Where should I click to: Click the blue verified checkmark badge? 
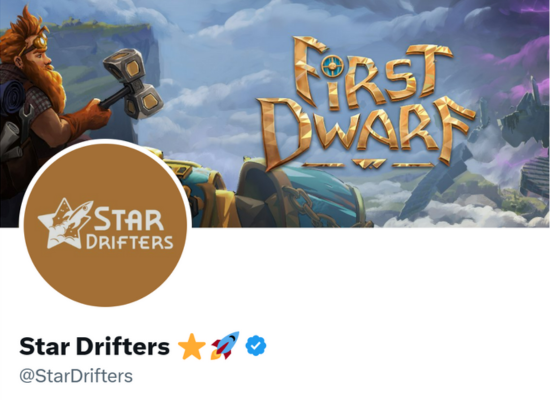click(x=256, y=346)
